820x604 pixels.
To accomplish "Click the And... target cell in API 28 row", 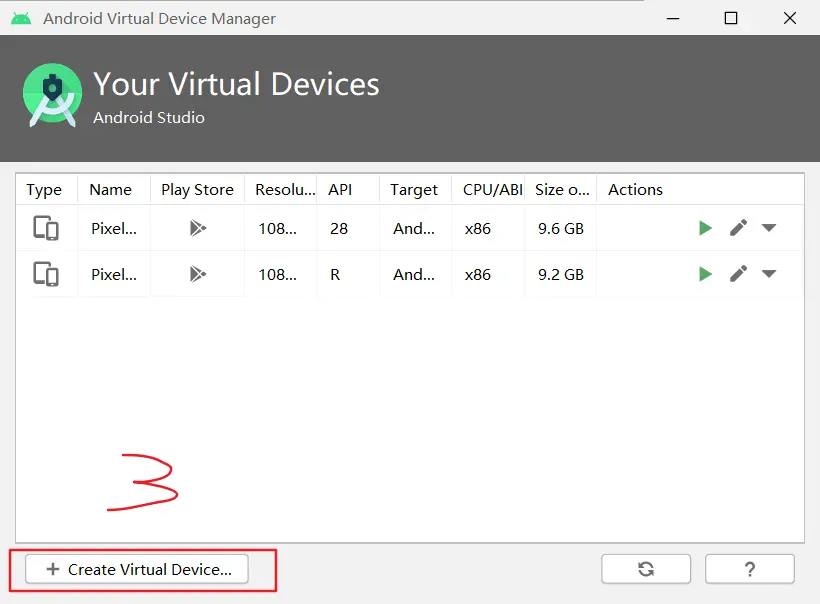I will pos(414,229).
